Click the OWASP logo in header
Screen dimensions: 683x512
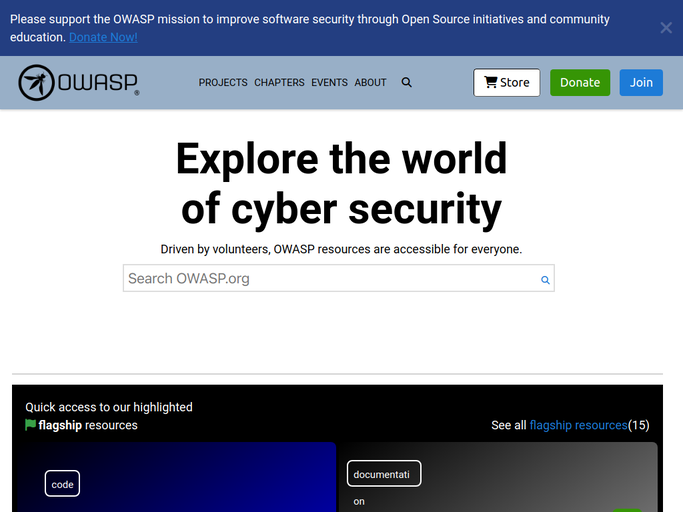coord(79,82)
